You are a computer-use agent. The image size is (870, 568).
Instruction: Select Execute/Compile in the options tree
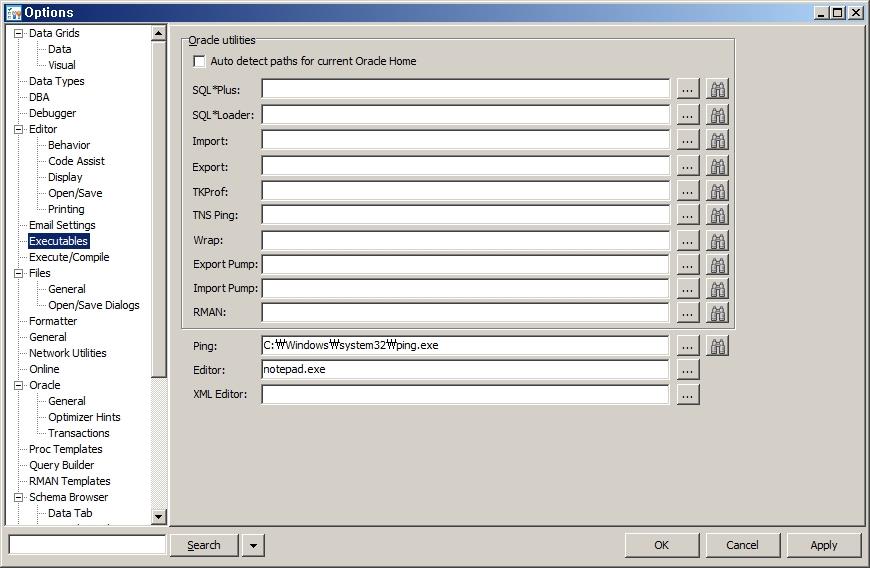click(x=69, y=257)
